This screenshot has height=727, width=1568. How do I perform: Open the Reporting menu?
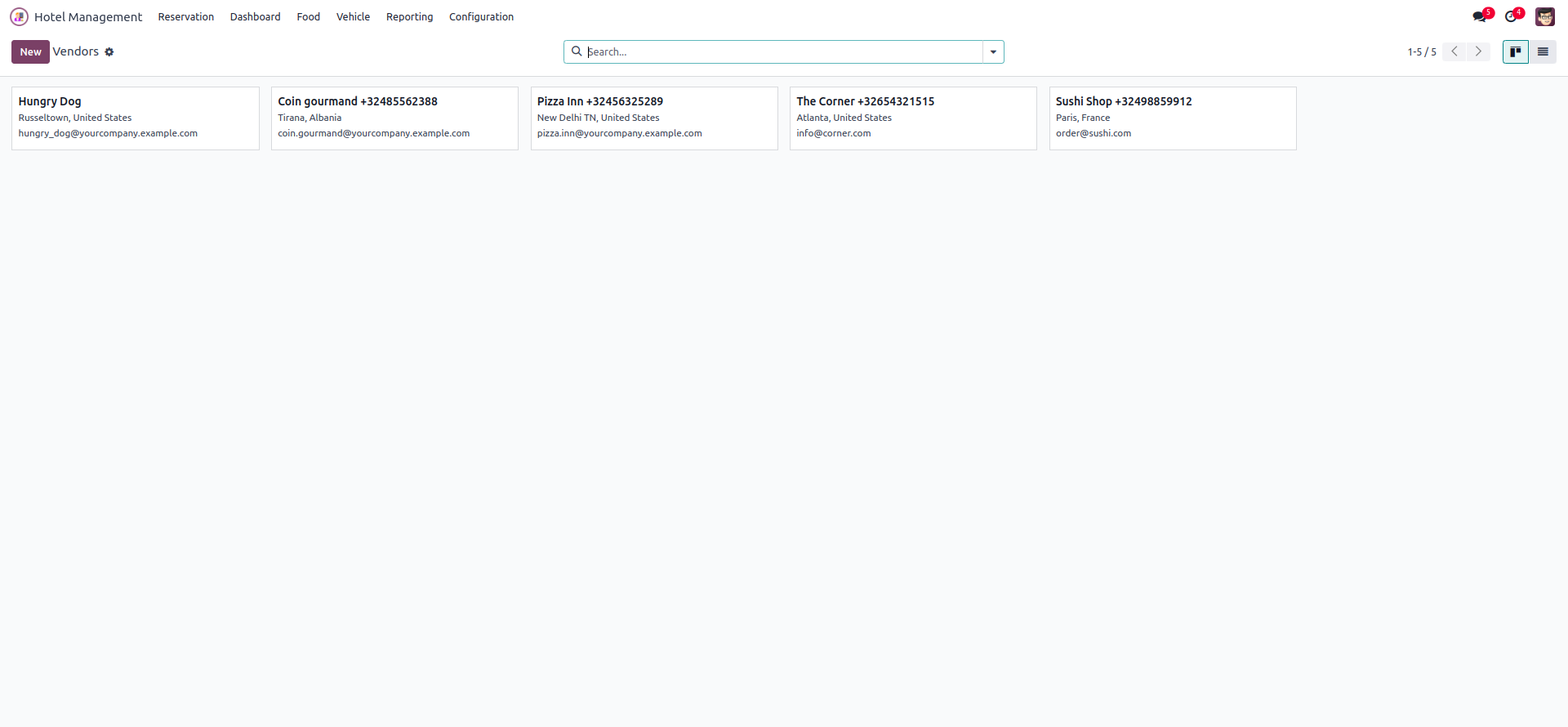pyautogui.click(x=410, y=16)
